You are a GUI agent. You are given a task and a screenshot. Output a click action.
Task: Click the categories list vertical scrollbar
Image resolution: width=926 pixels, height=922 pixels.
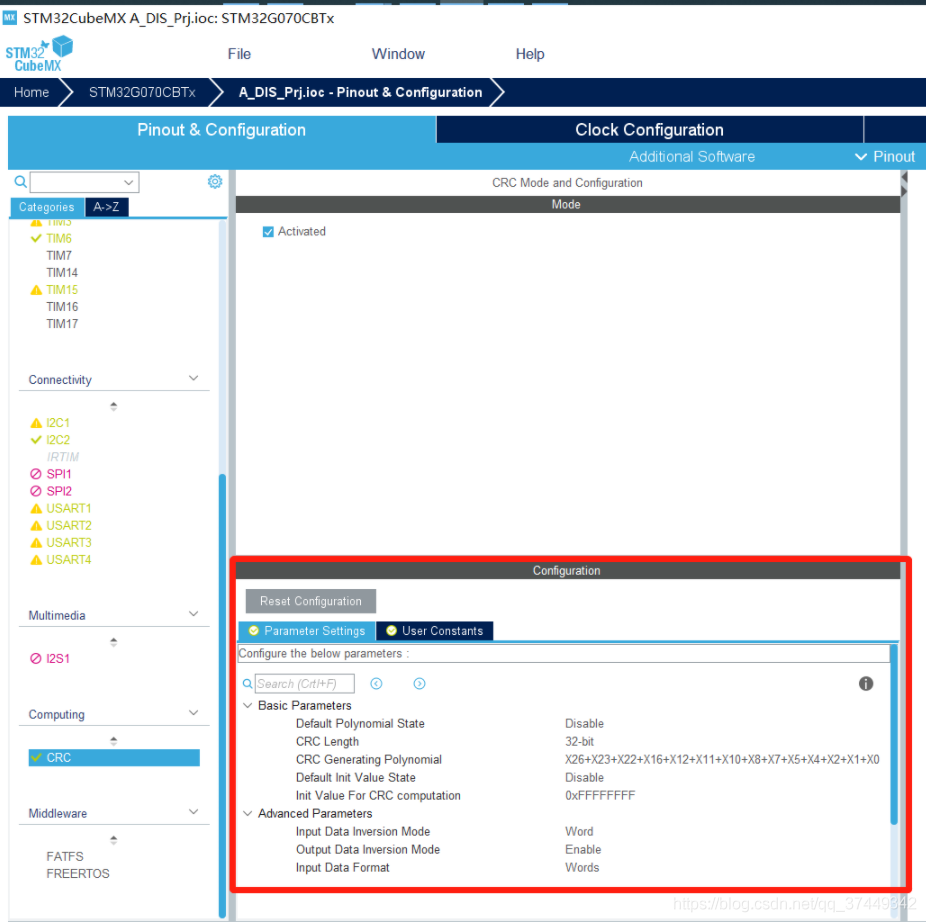coord(223,695)
